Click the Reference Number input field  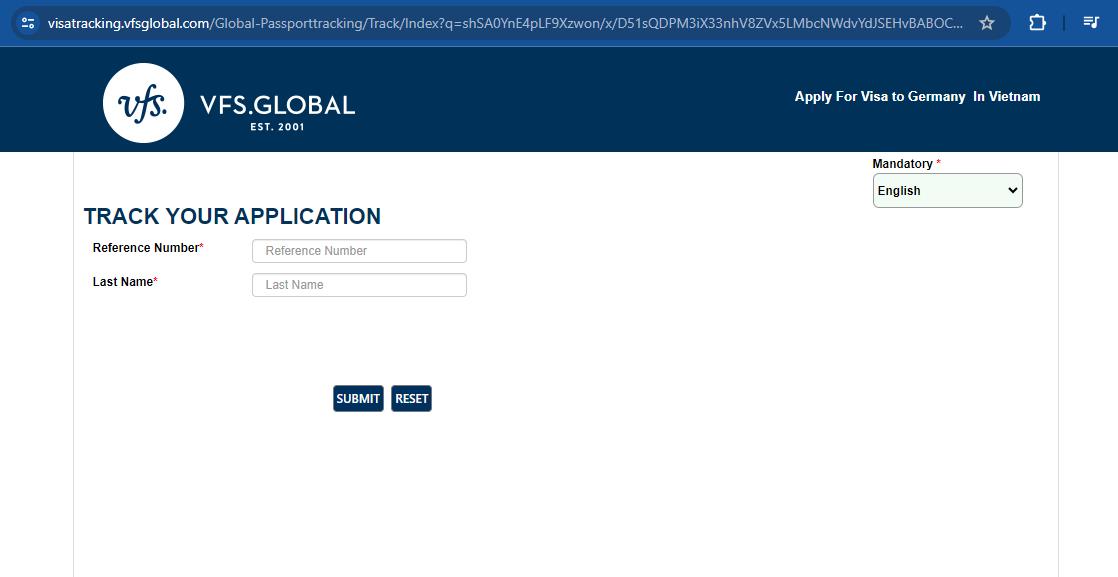[x=359, y=251]
